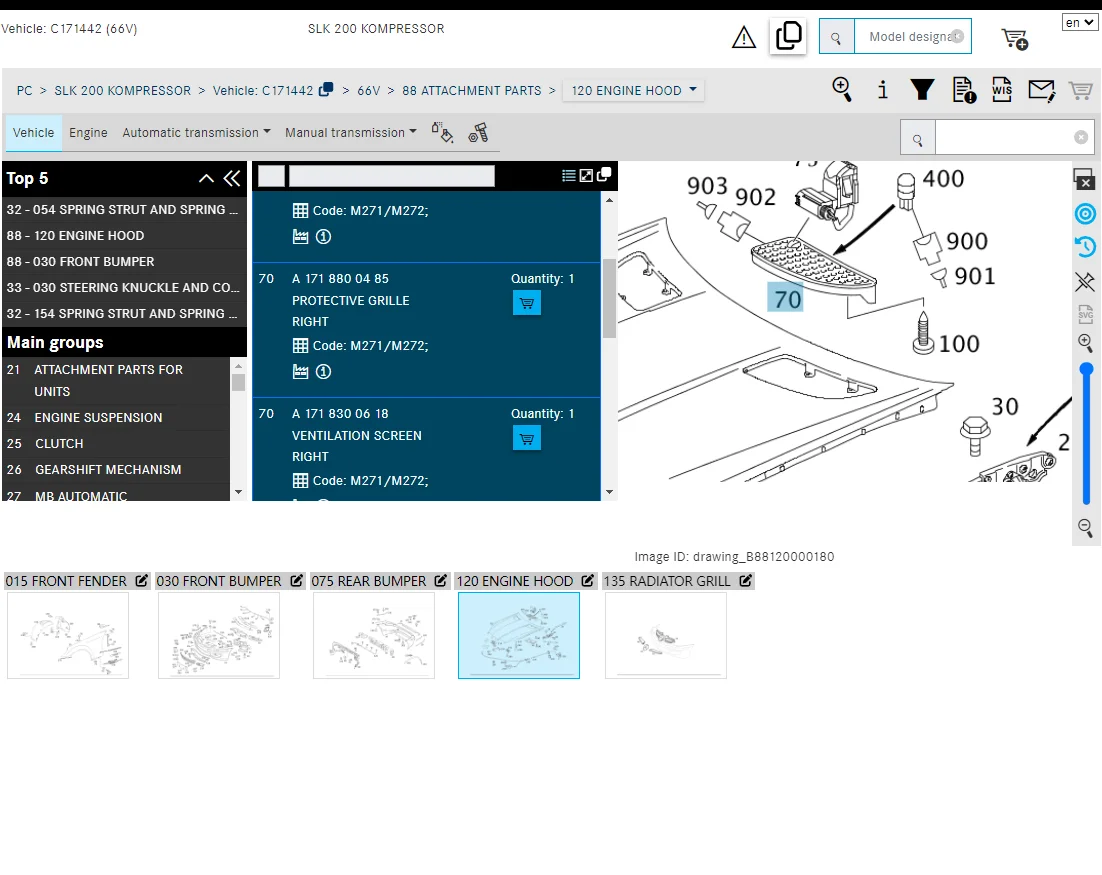Clear the Model designation field
The image size is (1102, 875).
click(957, 37)
